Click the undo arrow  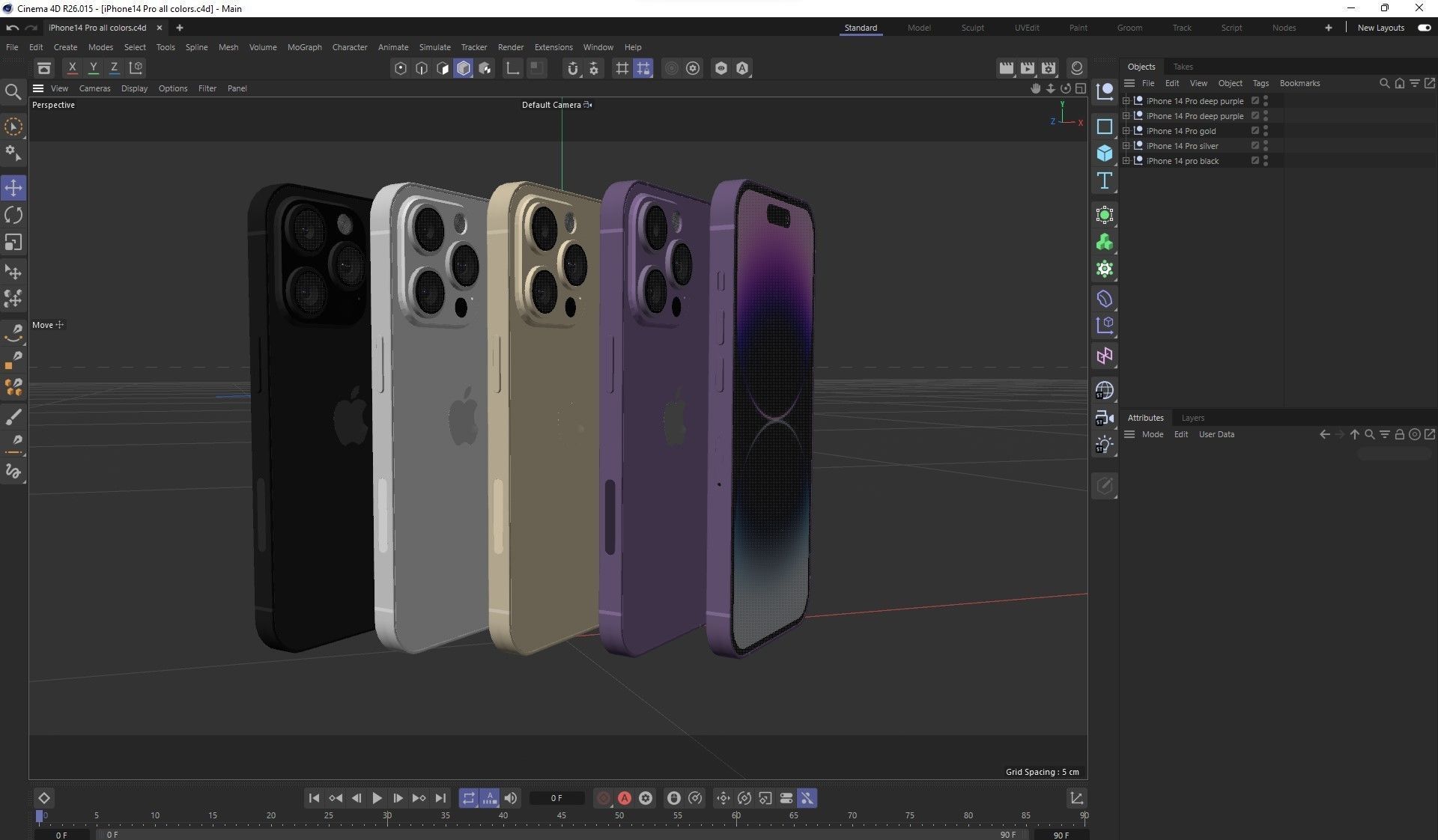click(12, 28)
